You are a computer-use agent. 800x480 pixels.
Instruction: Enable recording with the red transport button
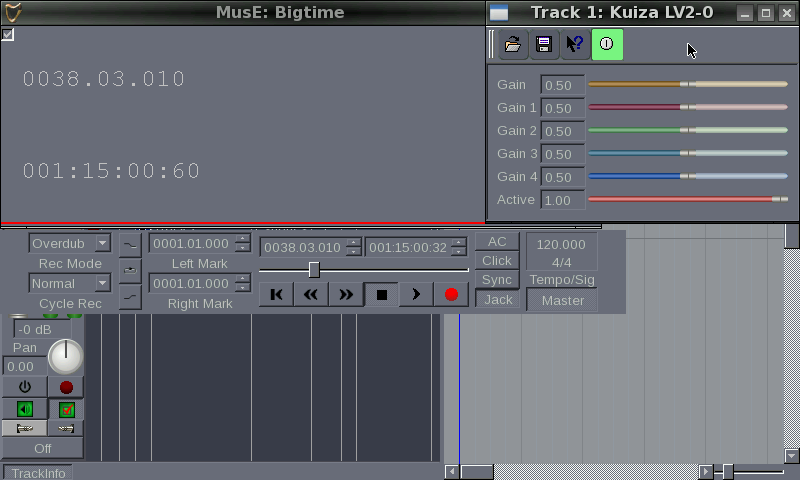coord(451,294)
